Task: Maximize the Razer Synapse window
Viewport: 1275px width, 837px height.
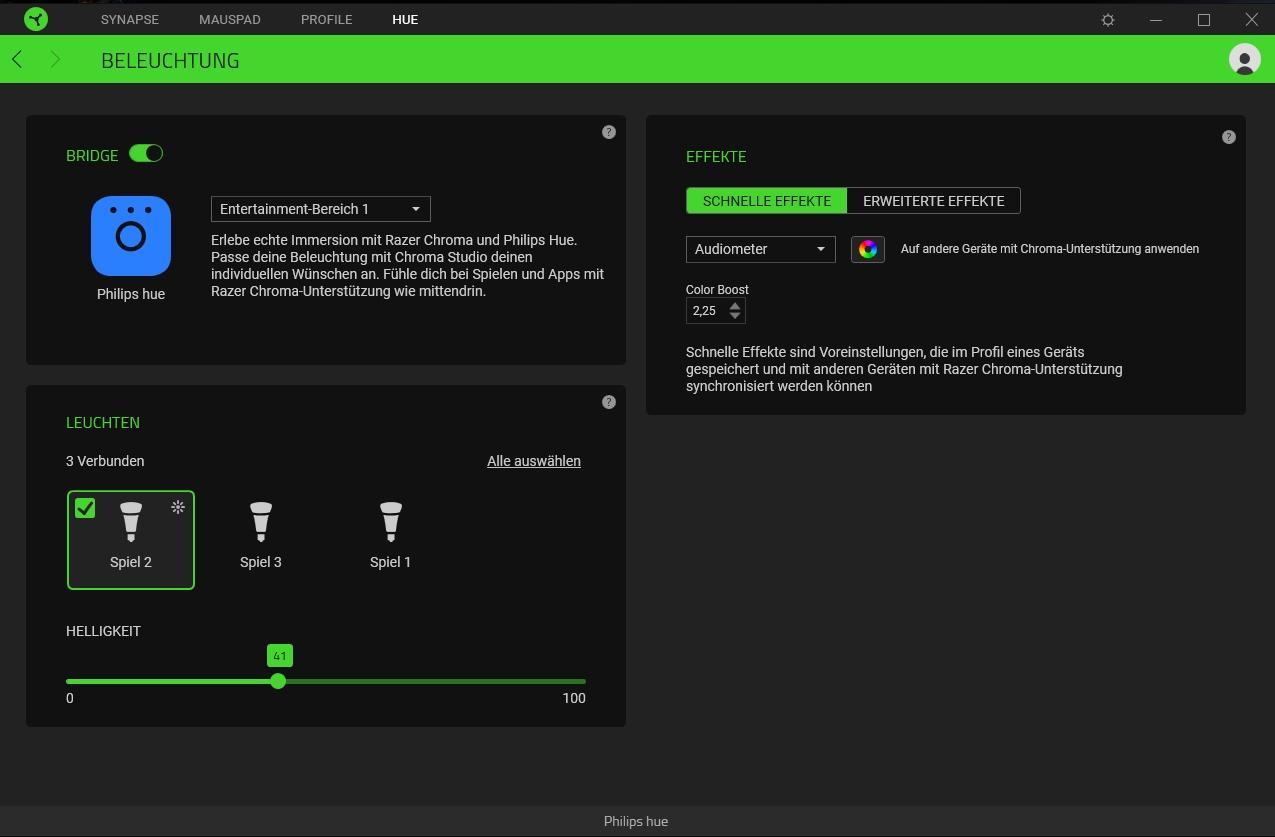Action: (1204, 20)
